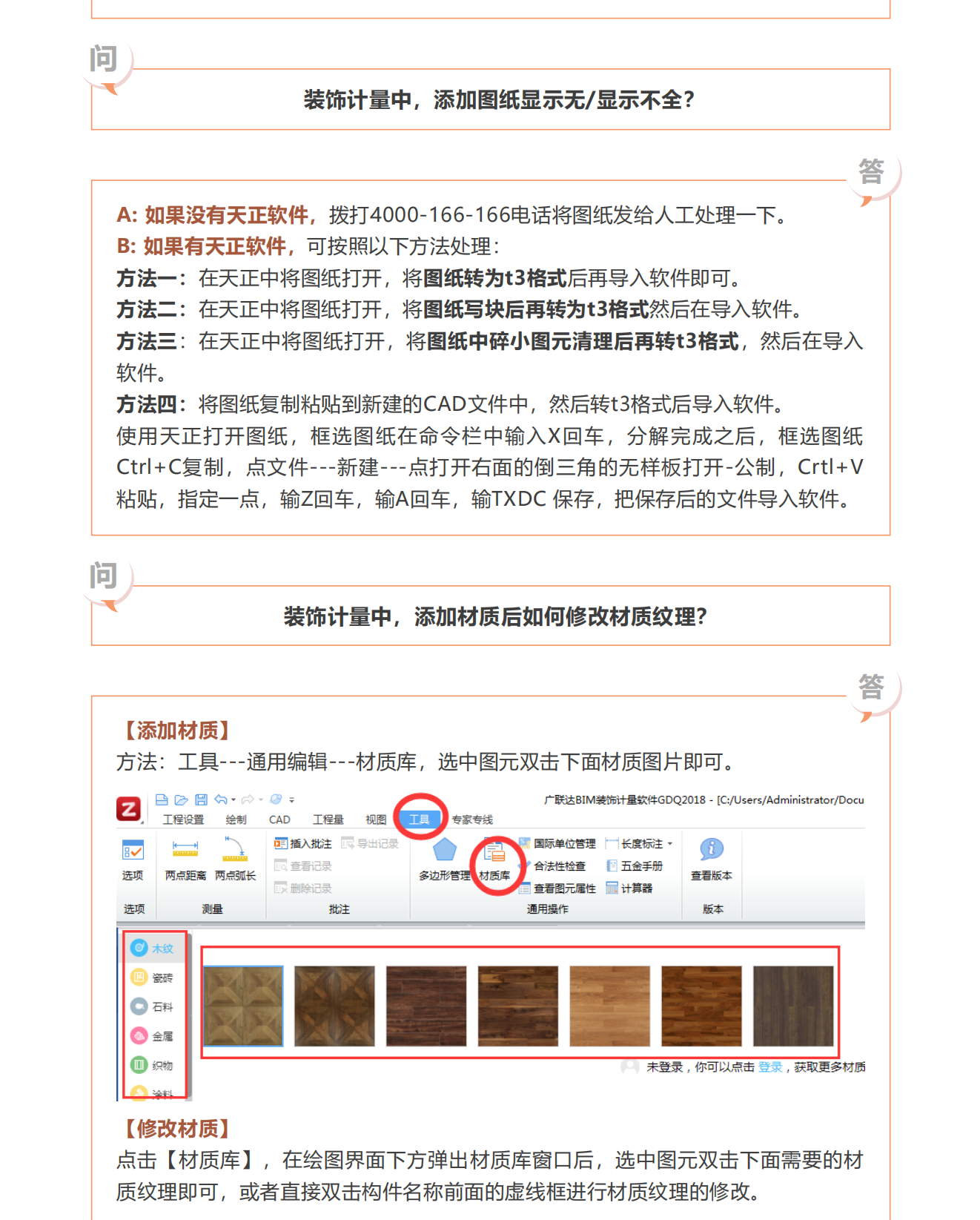Select the 工具 ribbon tab
This screenshot has height=1220, width=980.
420,820
